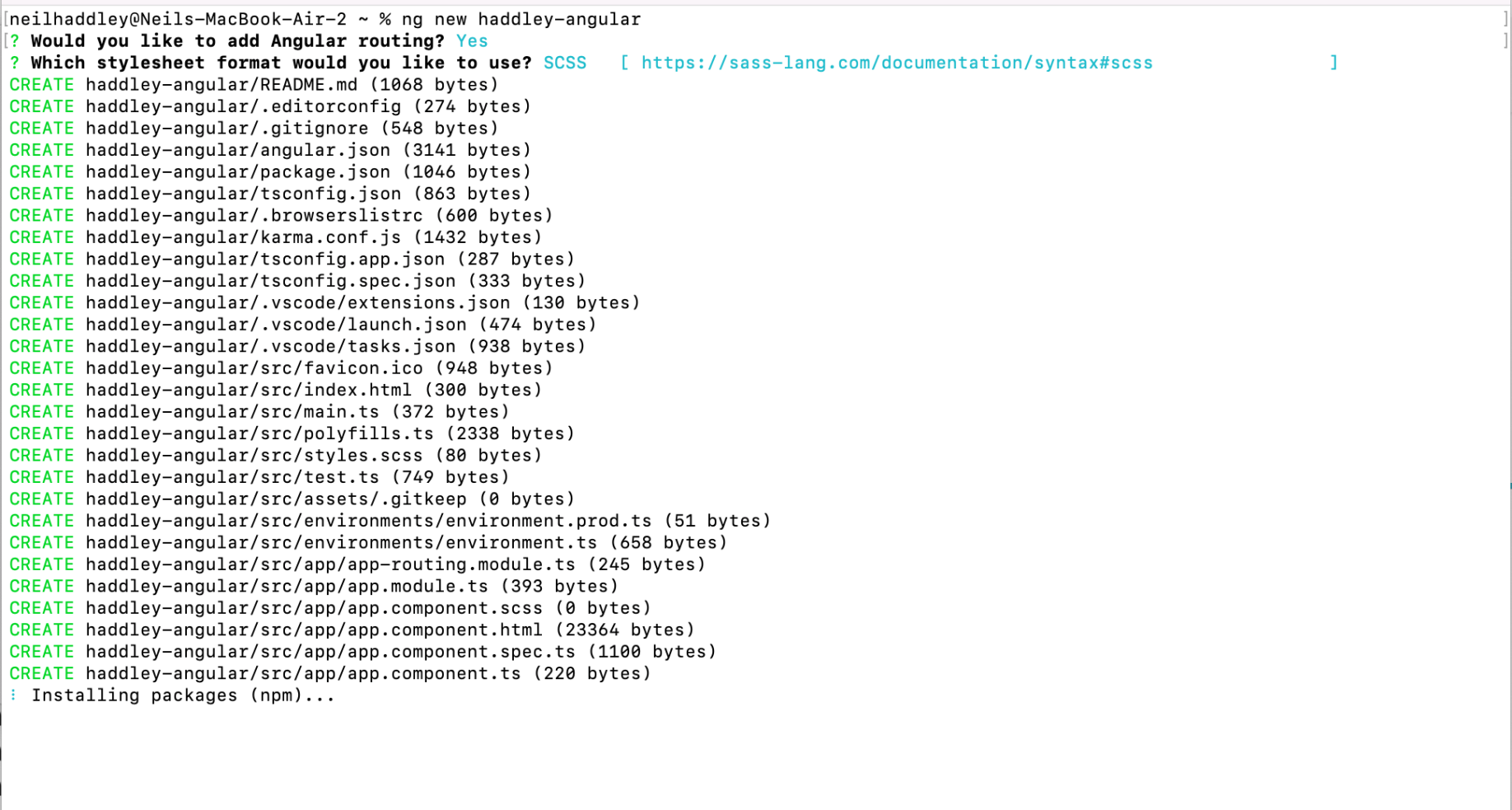This screenshot has width=1512, height=810.
Task: Click the karma.conf.js file path
Action: [244, 237]
